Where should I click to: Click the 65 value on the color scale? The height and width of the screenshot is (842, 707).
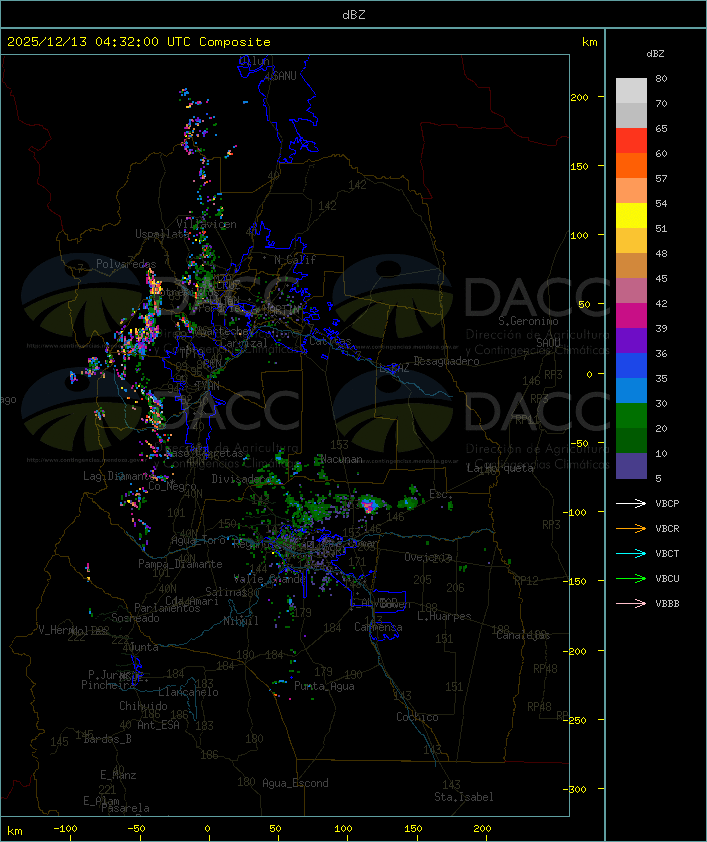pos(661,128)
